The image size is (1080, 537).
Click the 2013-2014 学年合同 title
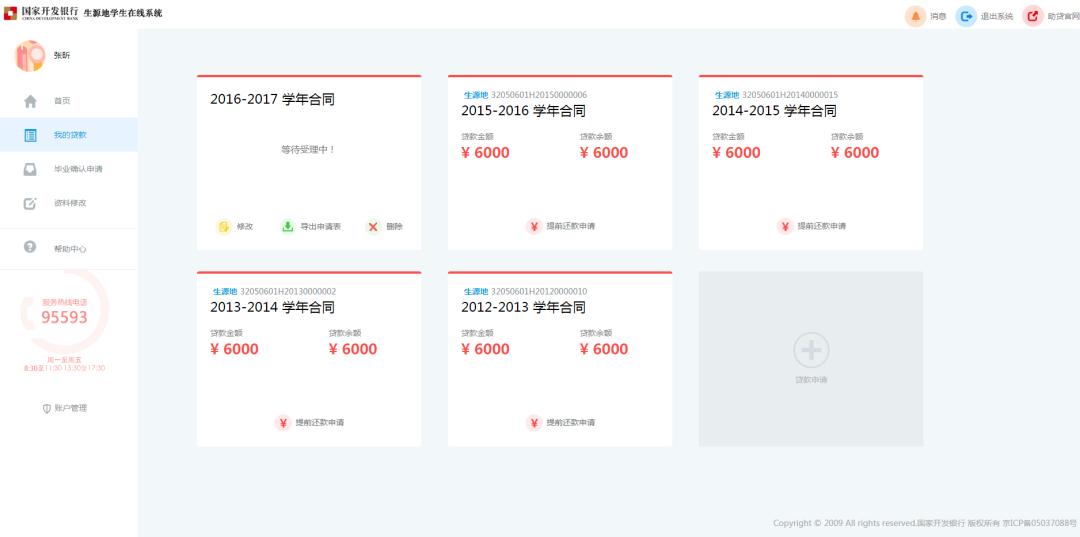pos(273,307)
